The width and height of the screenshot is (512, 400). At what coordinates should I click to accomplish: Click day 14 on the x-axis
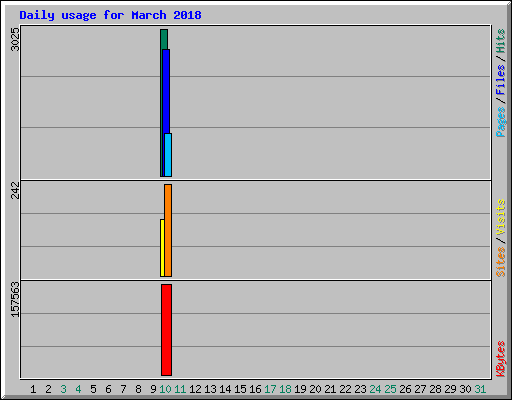click(x=225, y=389)
